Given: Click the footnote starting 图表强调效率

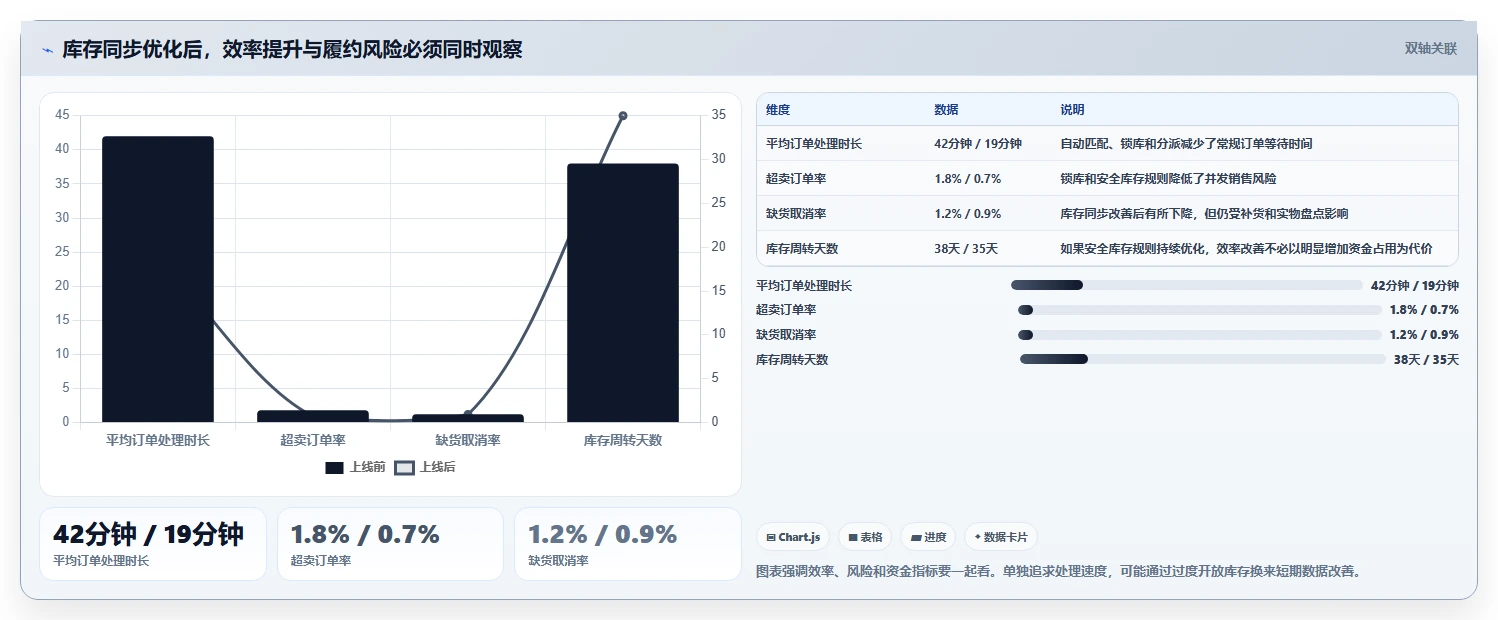Looking at the screenshot, I should coord(1059,572).
